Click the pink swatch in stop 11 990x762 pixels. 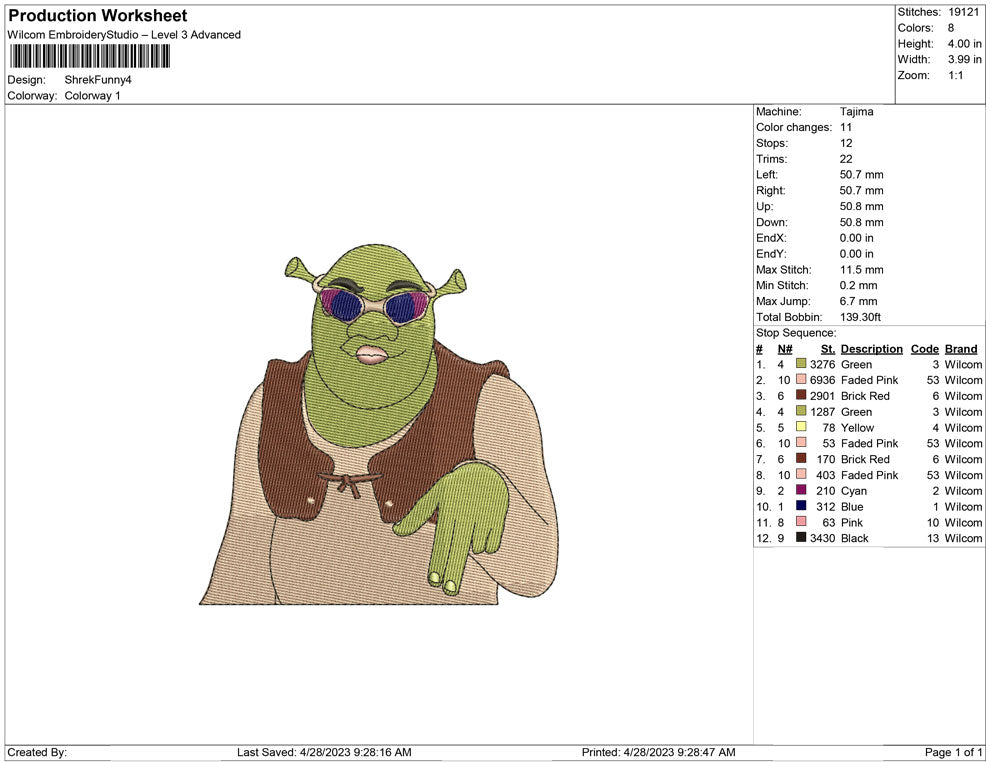(801, 521)
